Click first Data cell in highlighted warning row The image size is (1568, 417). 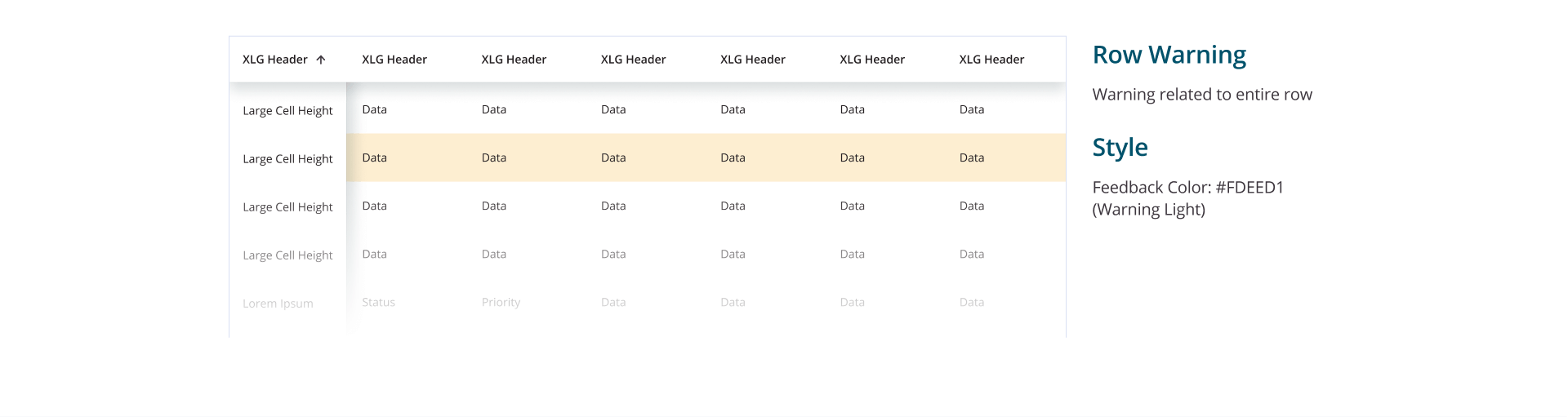(375, 157)
